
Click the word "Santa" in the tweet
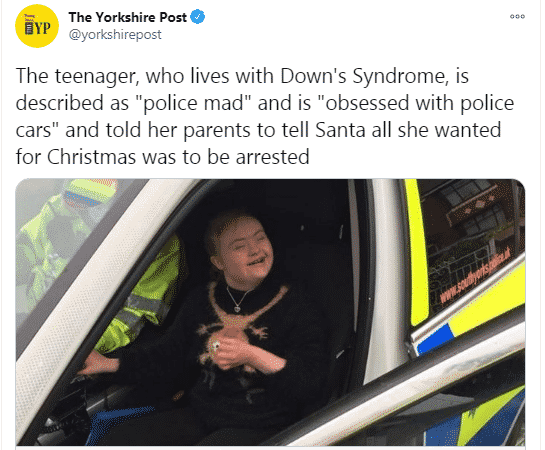pyautogui.click(x=340, y=130)
